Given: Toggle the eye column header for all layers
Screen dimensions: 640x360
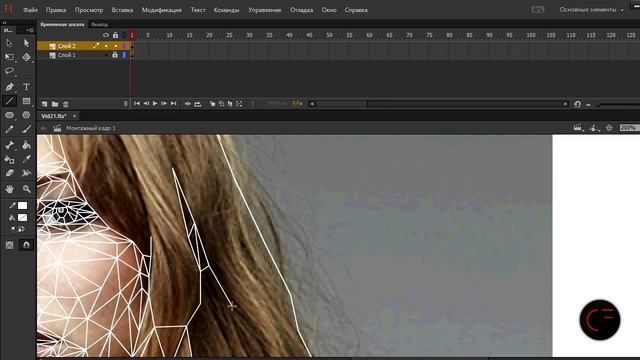Looking at the screenshot, I should tap(106, 36).
